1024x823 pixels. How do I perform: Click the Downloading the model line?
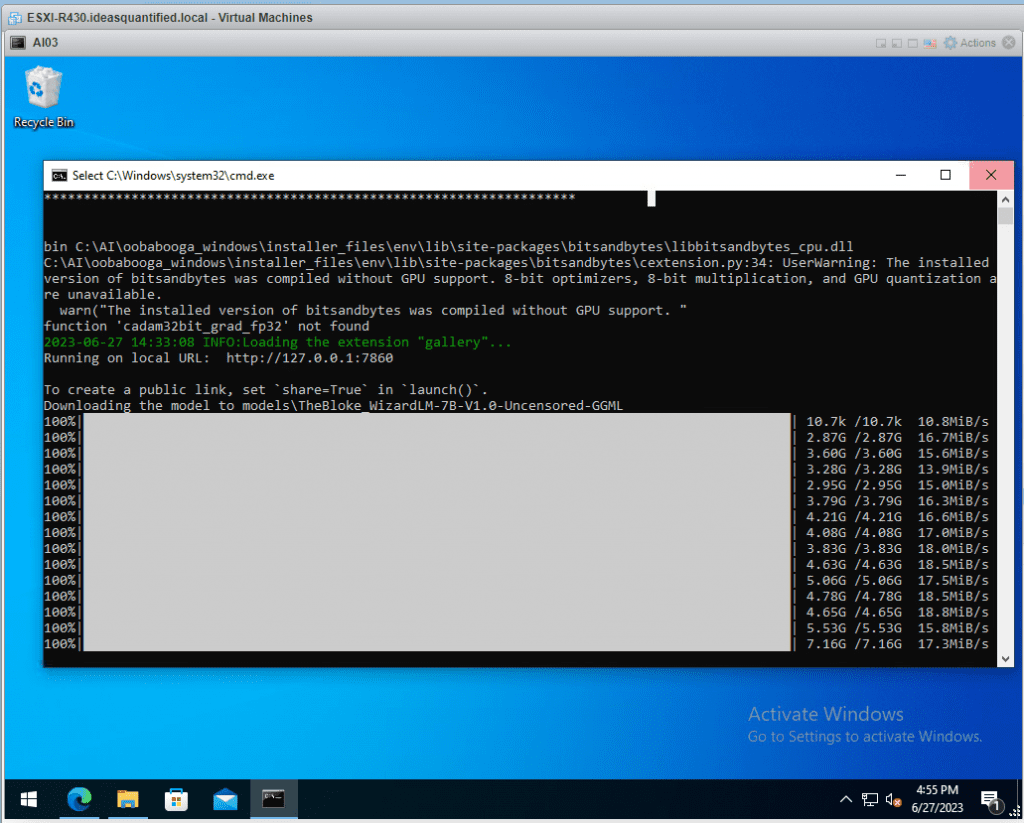coord(333,406)
